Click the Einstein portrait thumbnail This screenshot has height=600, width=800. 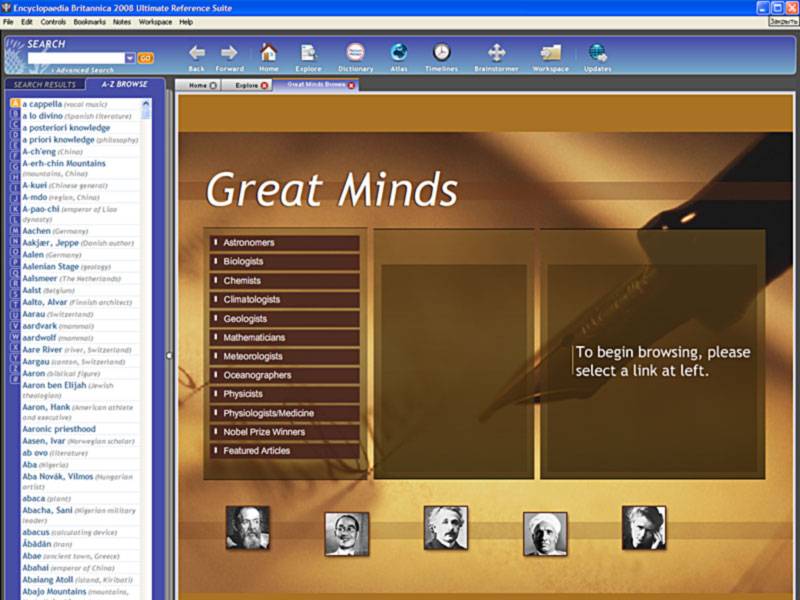(x=445, y=528)
